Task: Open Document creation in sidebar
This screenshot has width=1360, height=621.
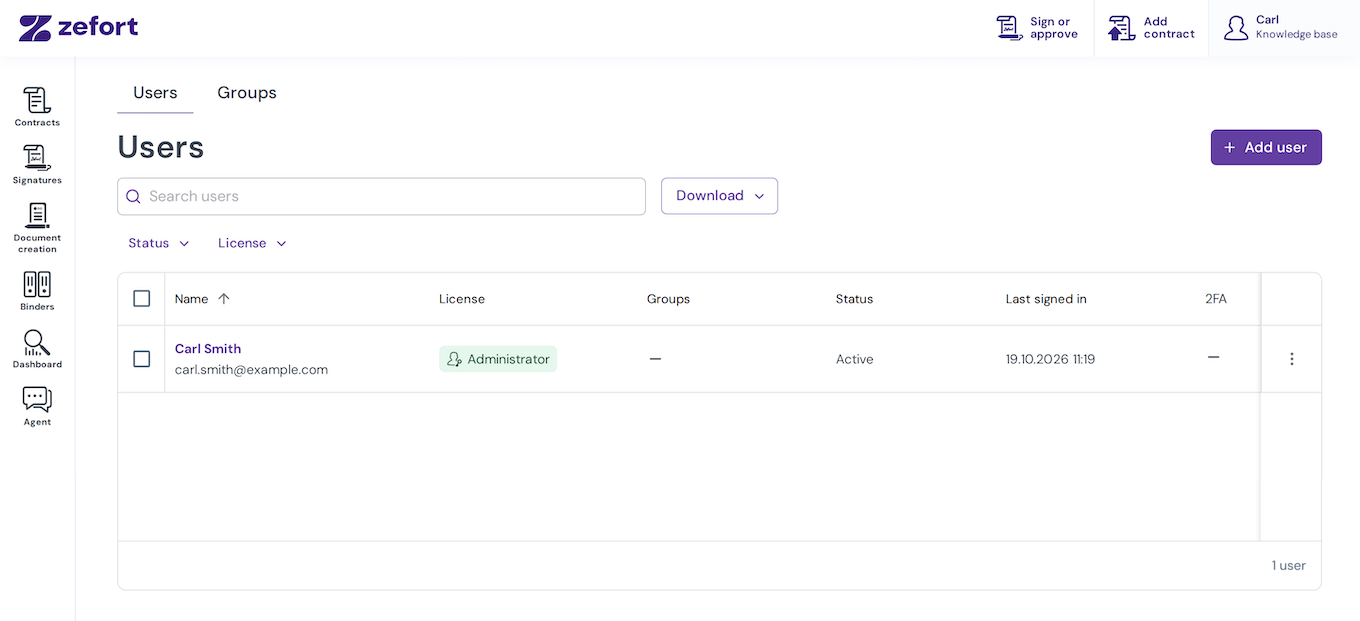Action: click(x=37, y=228)
